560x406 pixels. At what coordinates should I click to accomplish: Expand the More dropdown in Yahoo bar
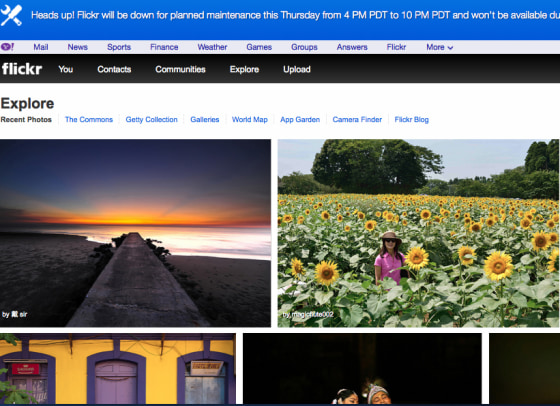pos(440,47)
